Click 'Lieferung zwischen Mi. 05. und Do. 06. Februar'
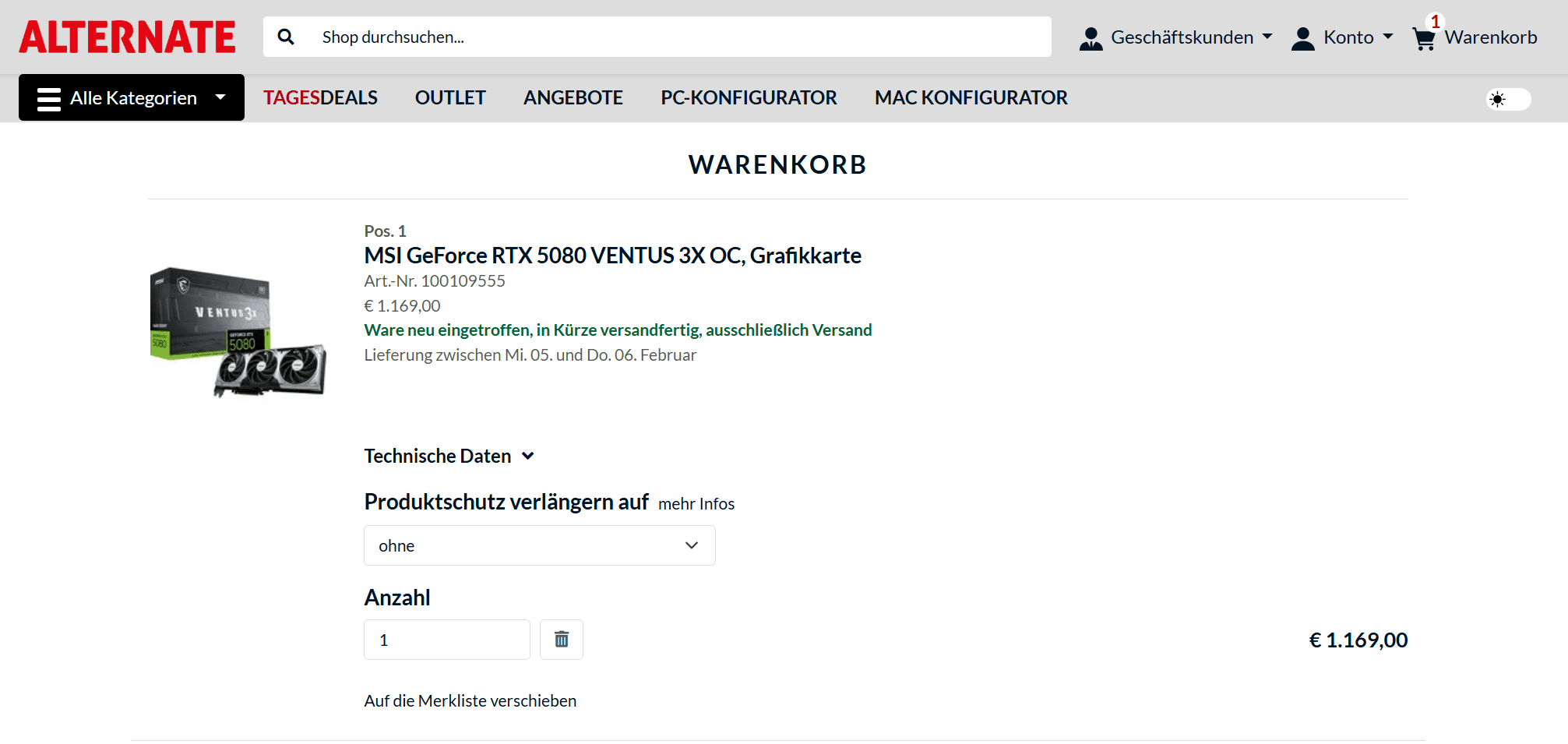The height and width of the screenshot is (744, 1568). click(530, 355)
